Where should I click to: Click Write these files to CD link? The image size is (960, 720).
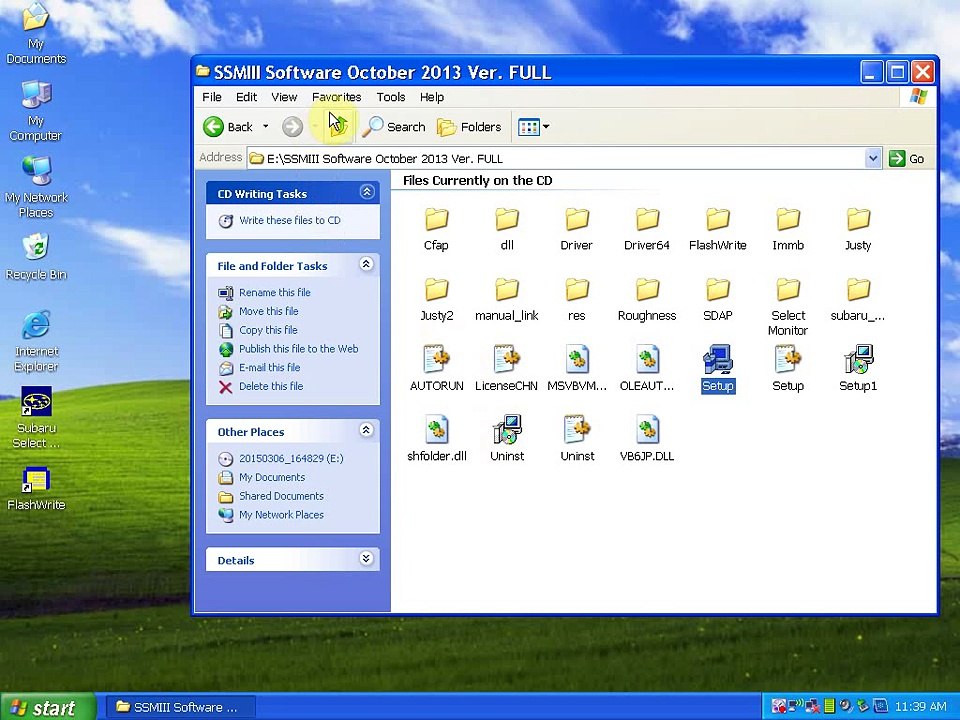coord(289,220)
